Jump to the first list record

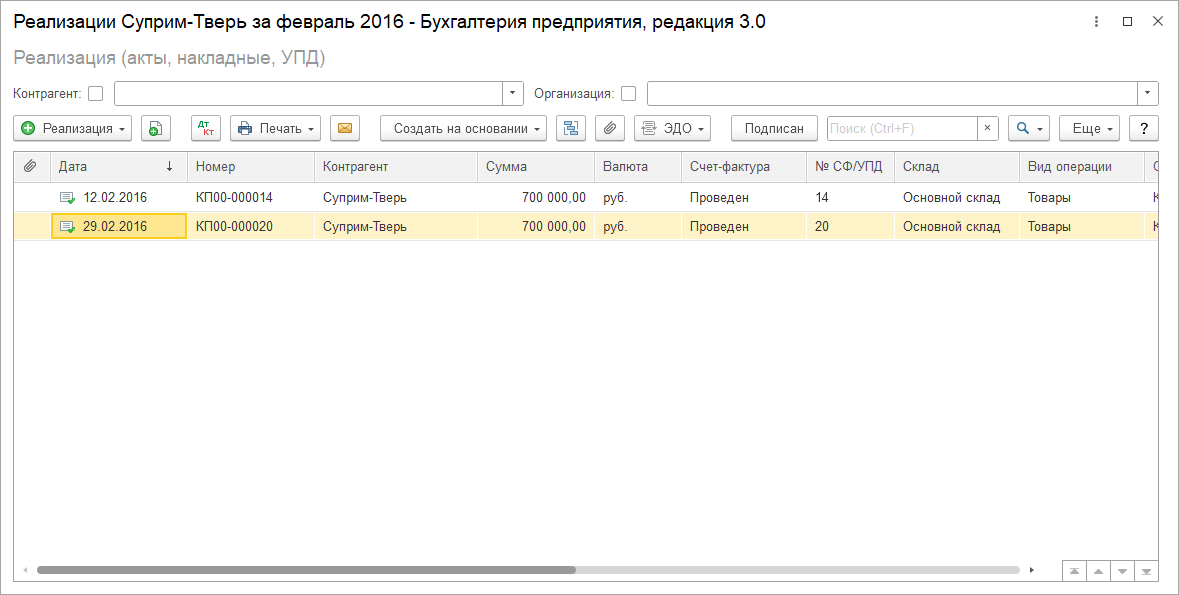pyautogui.click(x=1074, y=572)
